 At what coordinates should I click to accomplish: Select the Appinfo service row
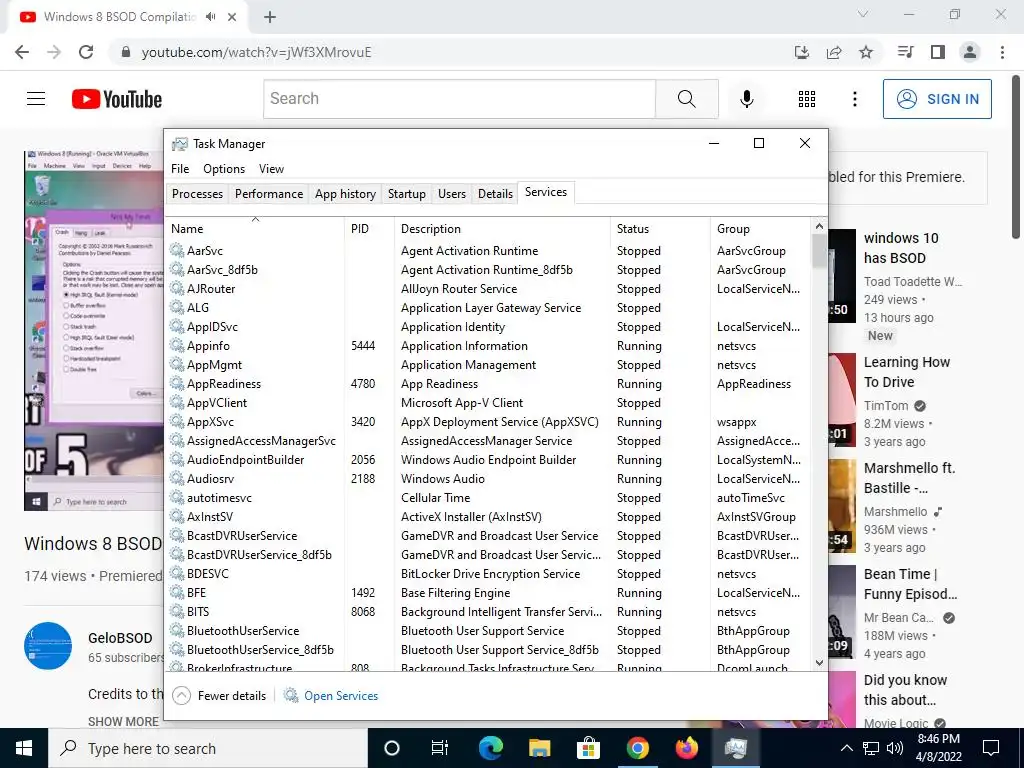pos(488,345)
